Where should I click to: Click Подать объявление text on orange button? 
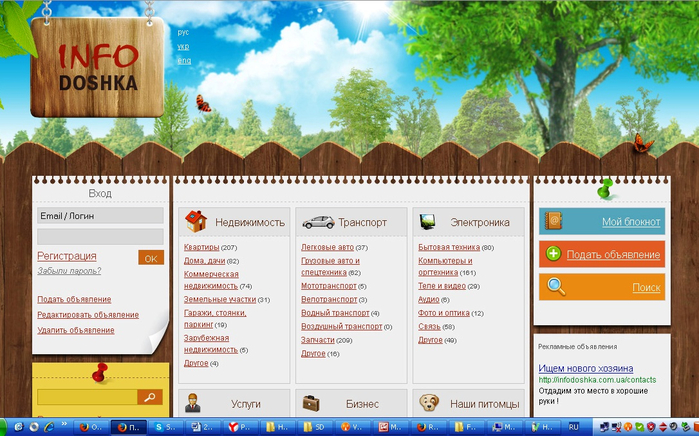[613, 255]
